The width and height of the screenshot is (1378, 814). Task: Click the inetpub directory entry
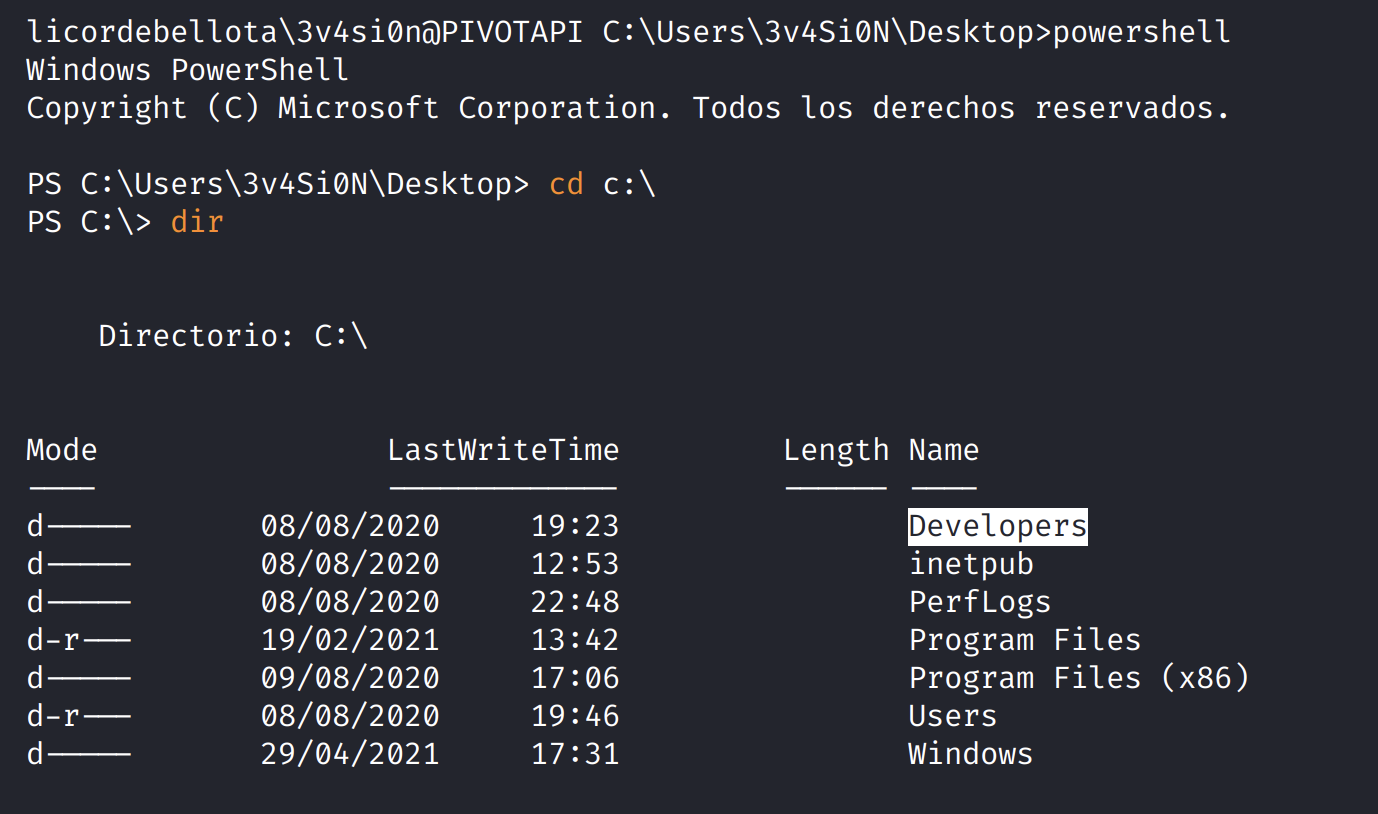(970, 564)
